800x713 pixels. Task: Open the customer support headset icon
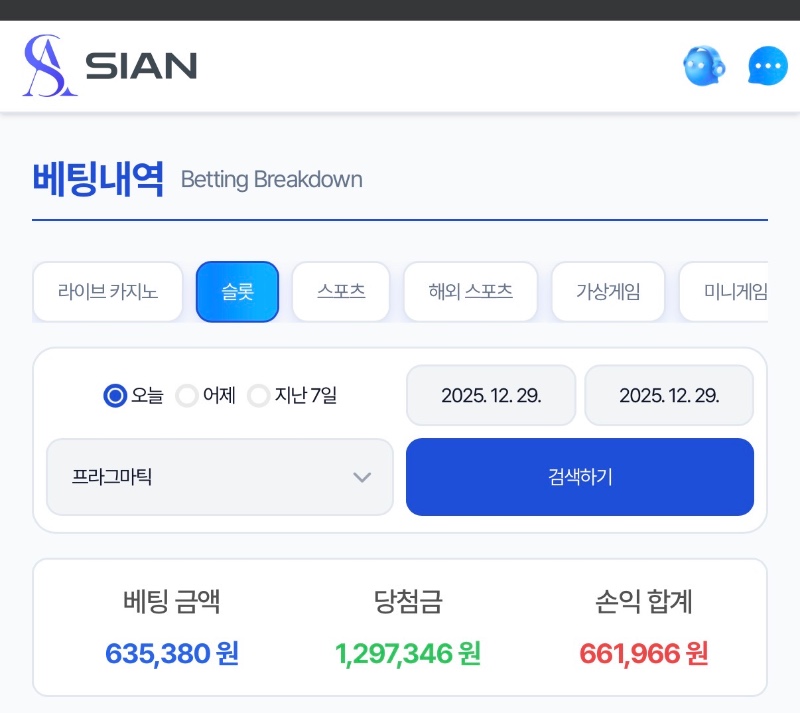[704, 67]
